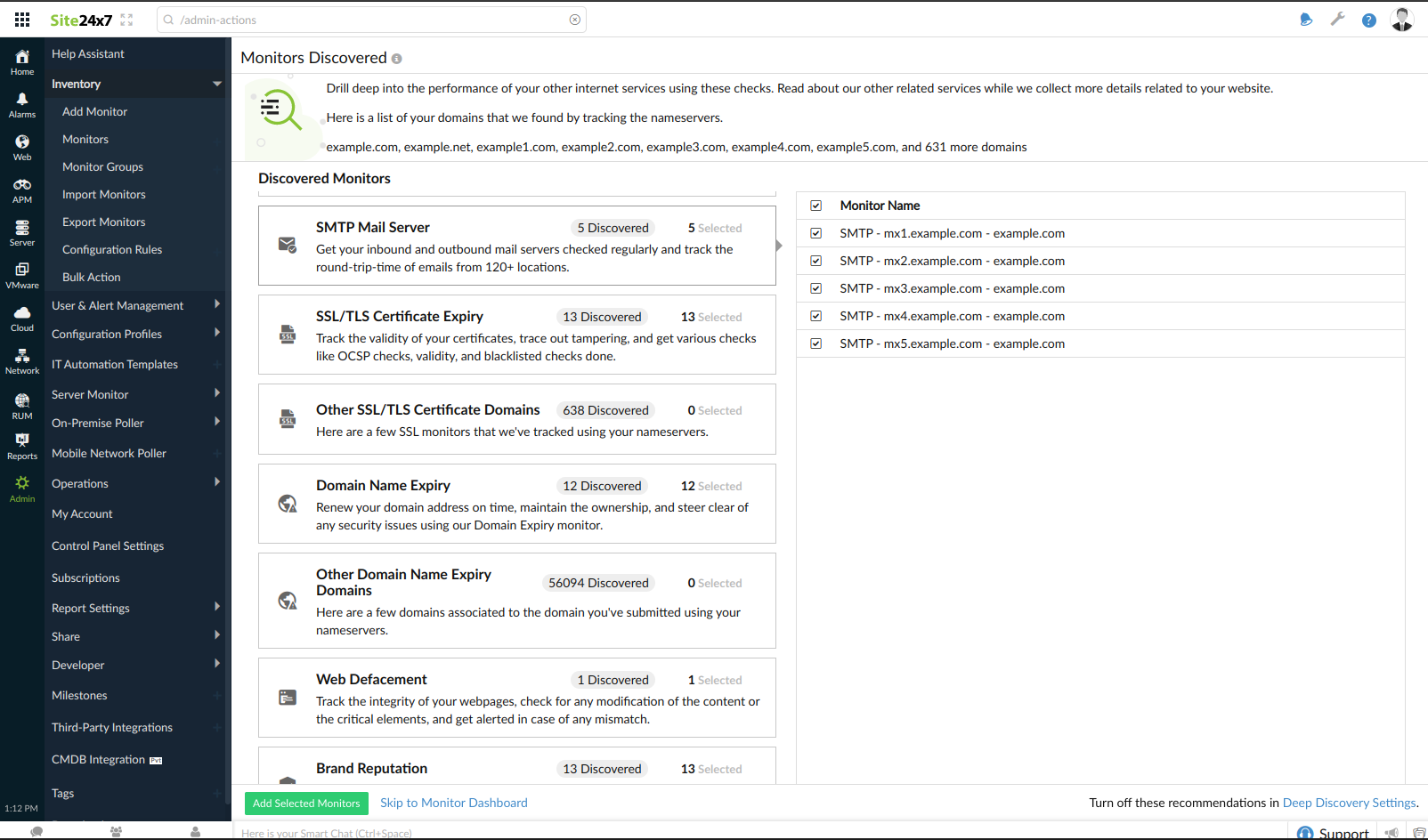Viewport: 1428px width, 840px height.
Task: Open the Alarms bell icon in sidebar
Action: [x=22, y=105]
